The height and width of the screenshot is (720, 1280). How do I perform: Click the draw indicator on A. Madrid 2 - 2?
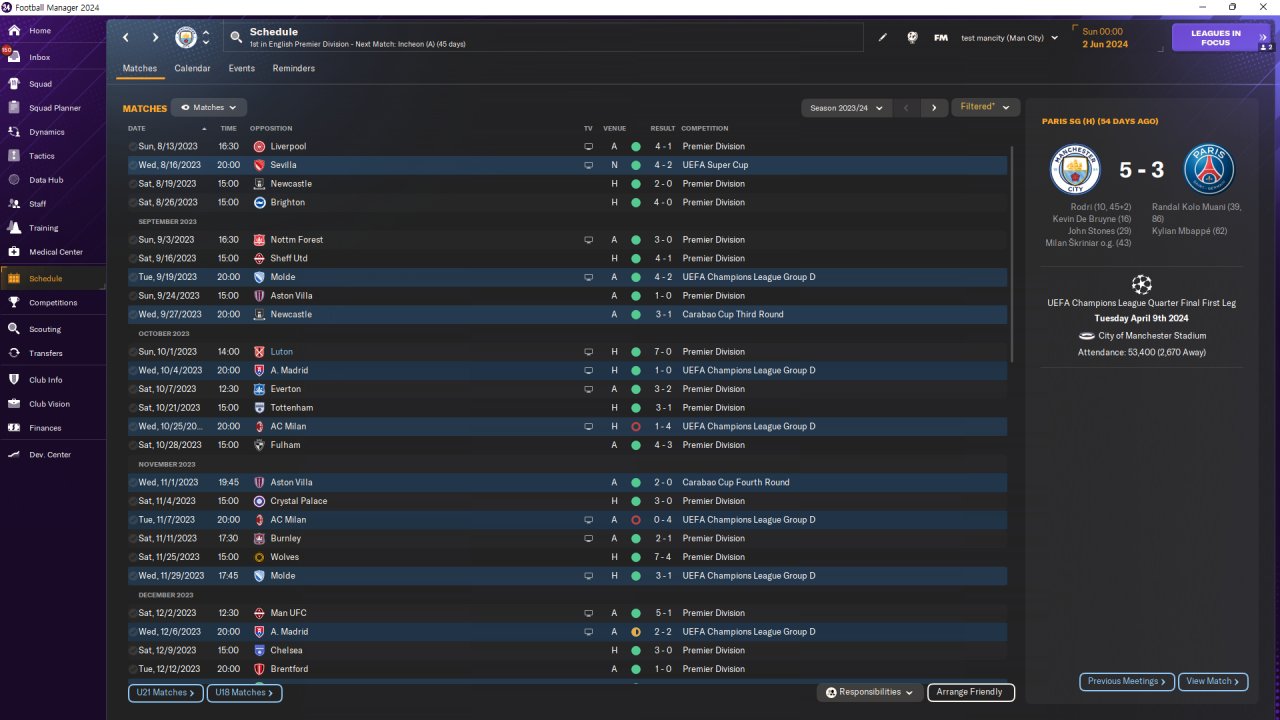click(x=635, y=632)
